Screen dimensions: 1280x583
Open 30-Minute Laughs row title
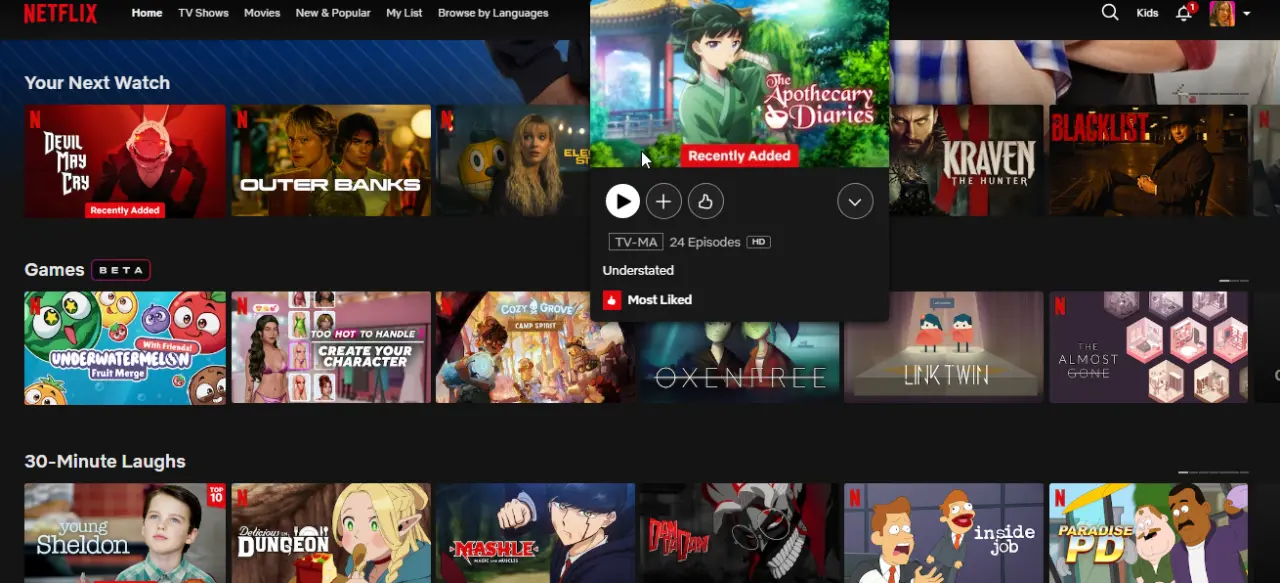point(105,462)
